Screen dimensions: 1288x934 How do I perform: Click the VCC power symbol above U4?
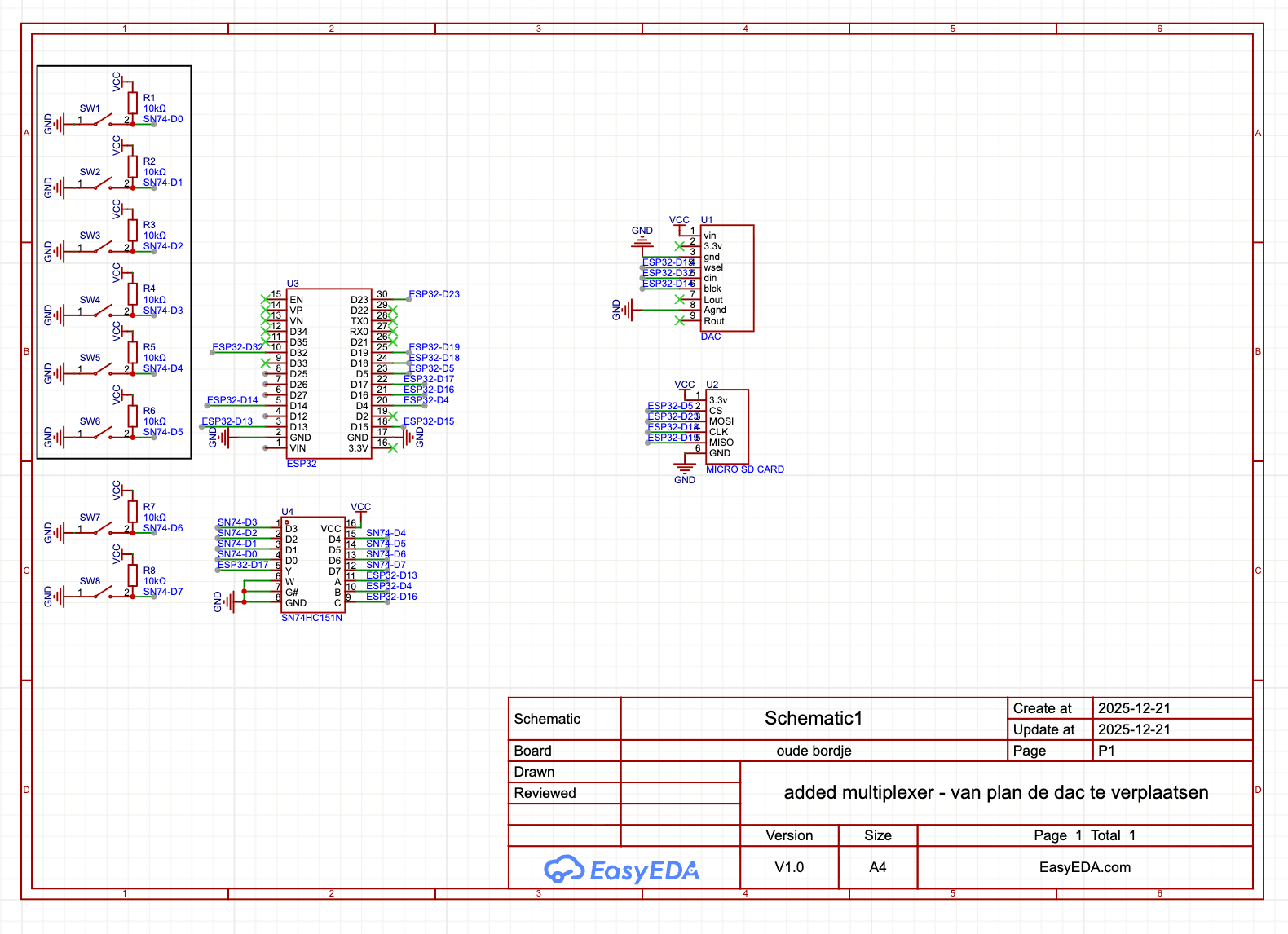coord(360,507)
